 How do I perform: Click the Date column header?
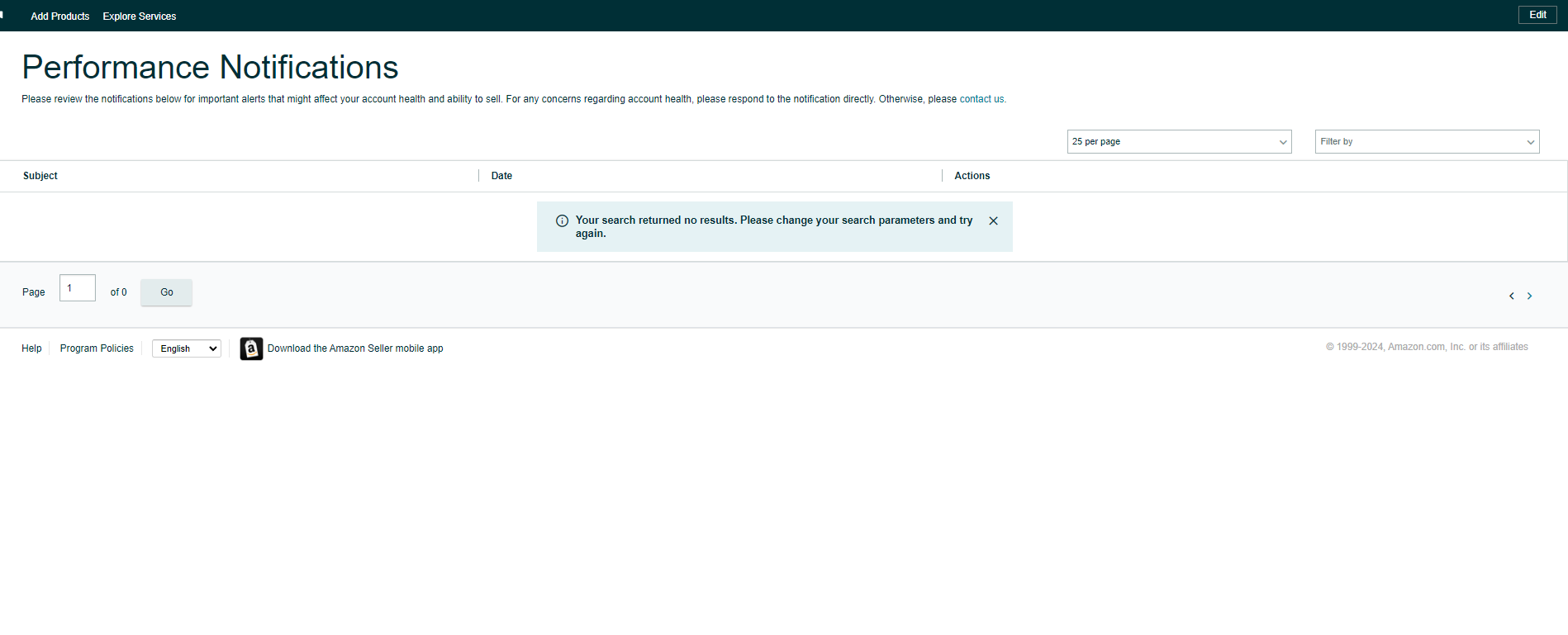pyautogui.click(x=501, y=176)
